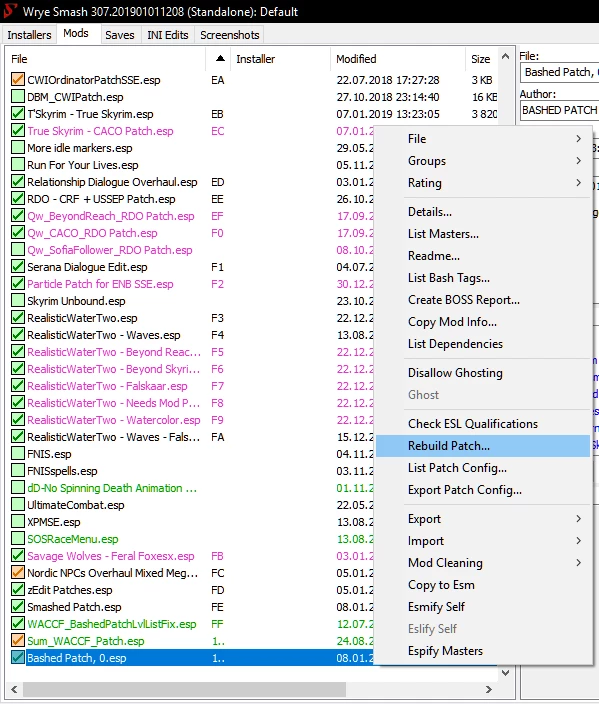This screenshot has height=704, width=599.
Task: Choose Rebuild Patch... from context menu
Action: (x=483, y=446)
